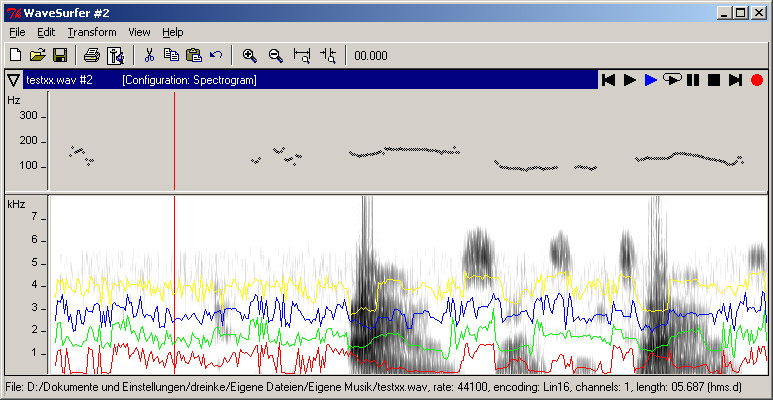Open the View menu

tap(139, 33)
